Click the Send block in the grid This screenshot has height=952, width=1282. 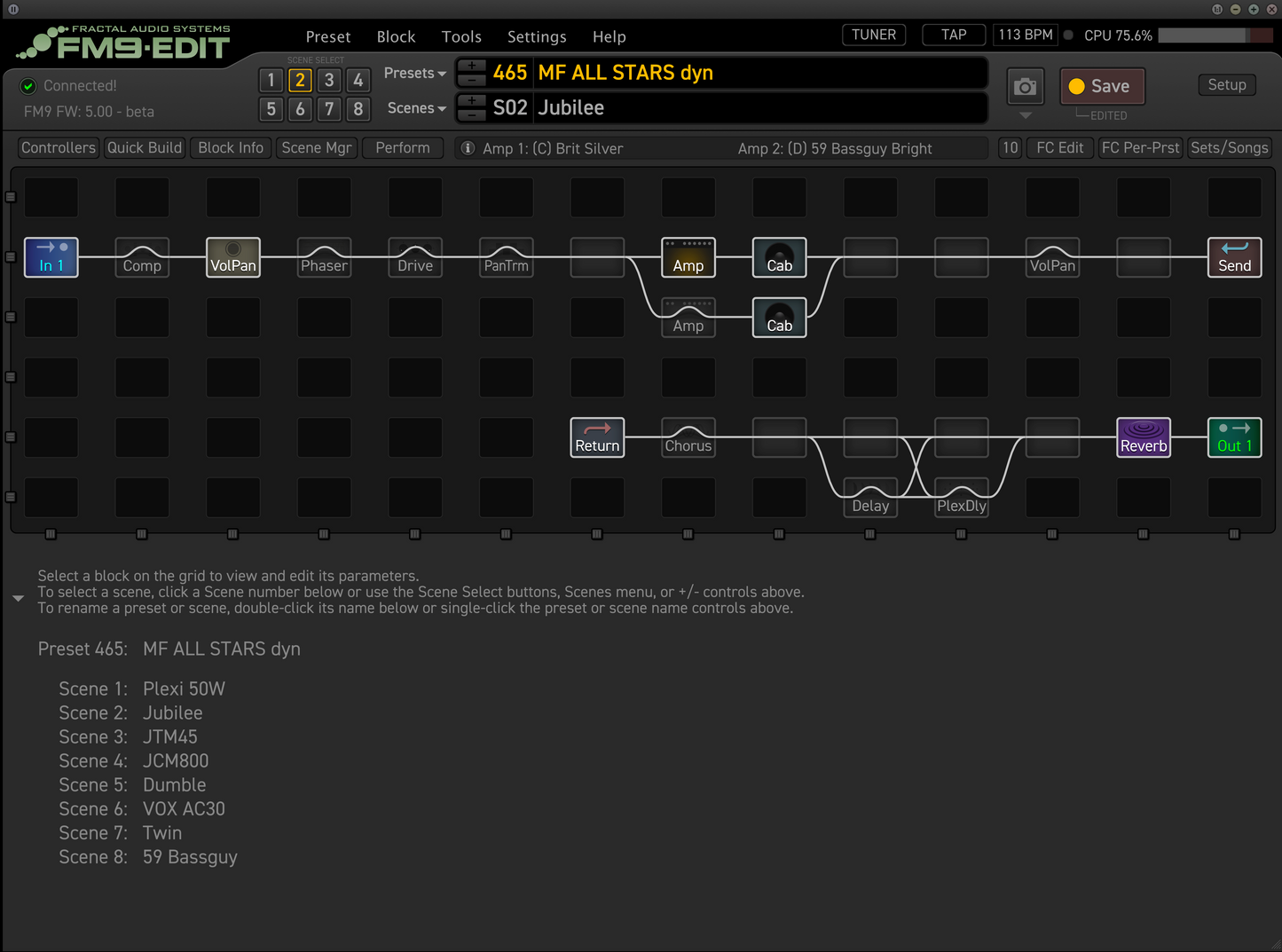(x=1234, y=257)
